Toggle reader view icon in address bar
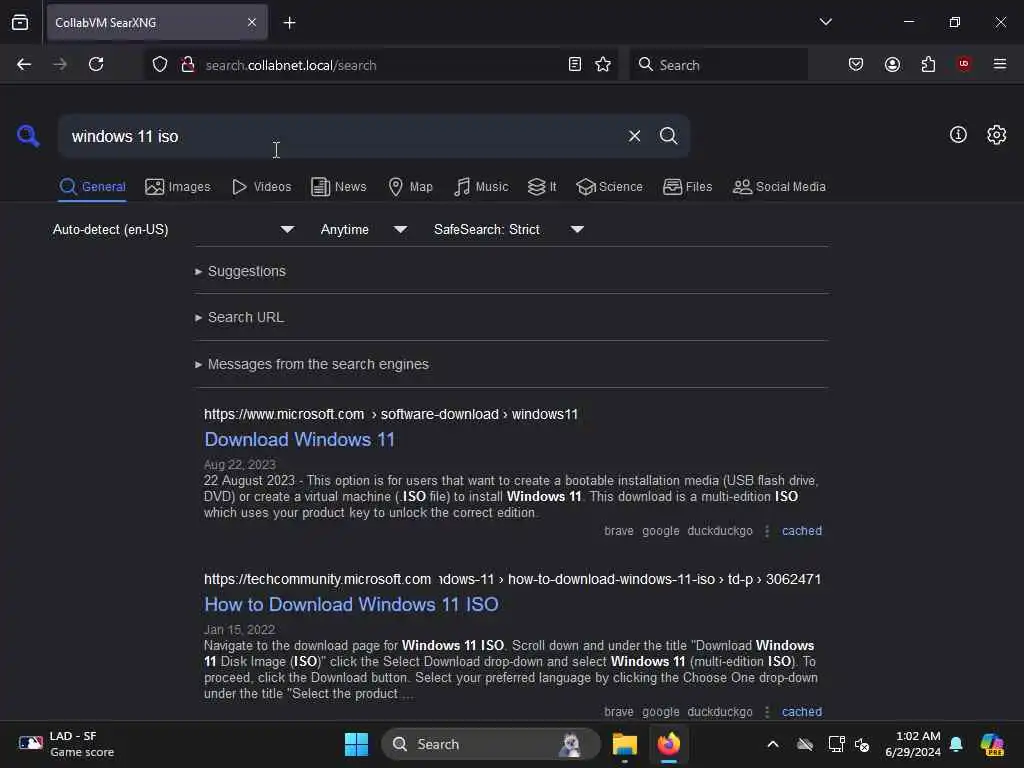The image size is (1024, 768). coord(575,64)
